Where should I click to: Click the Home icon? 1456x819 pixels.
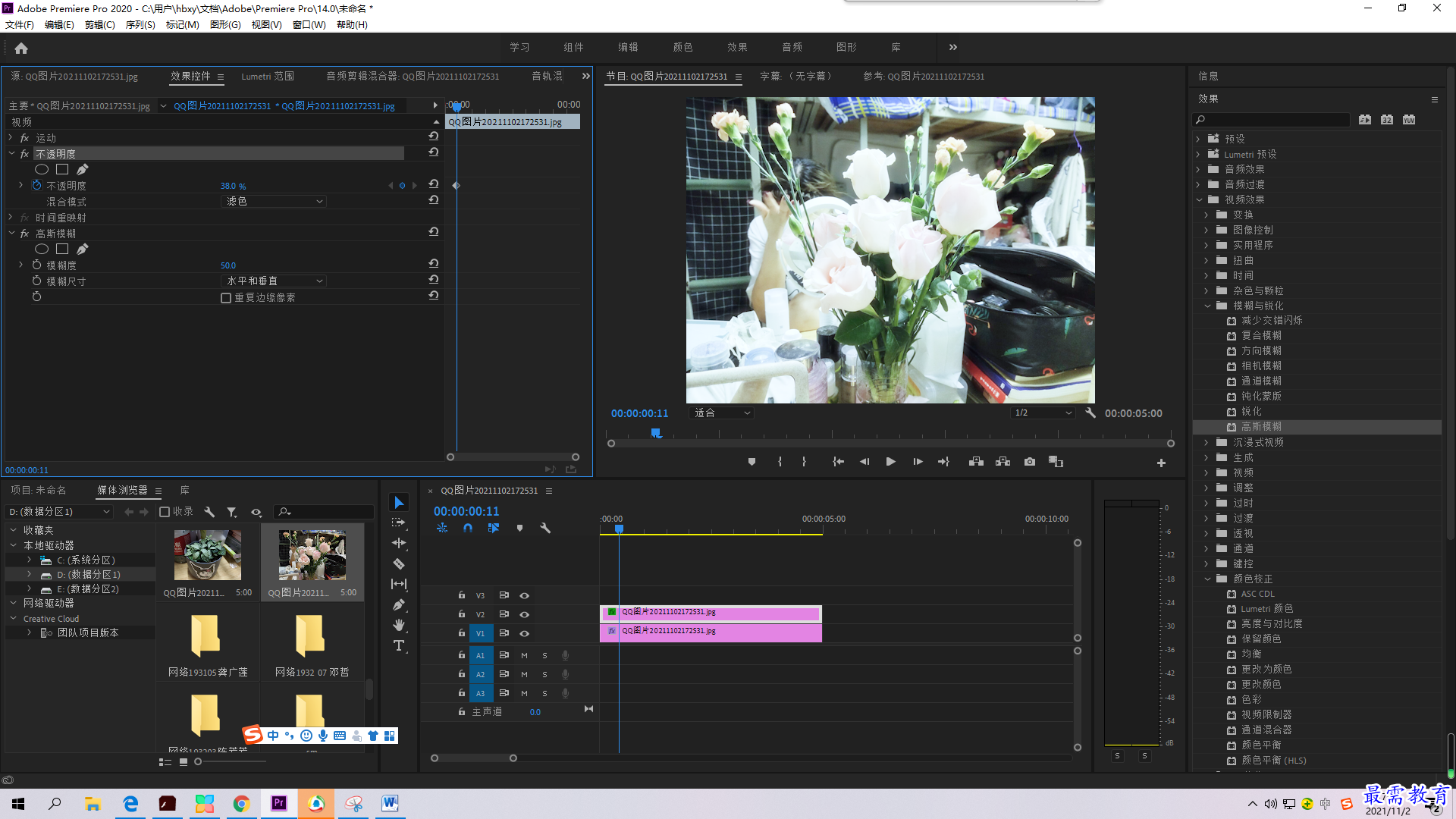coord(21,48)
